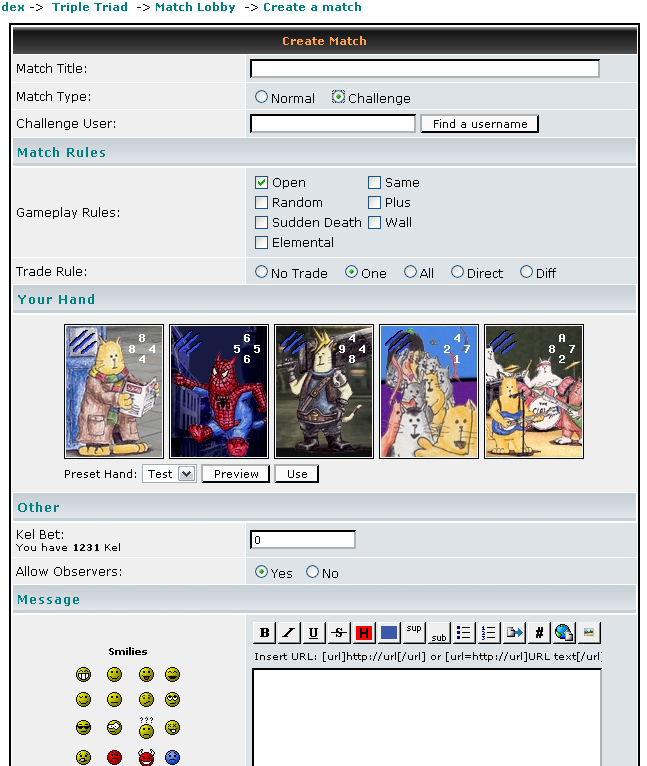
Task: Set Allow Observers to Yes
Action: (261, 572)
